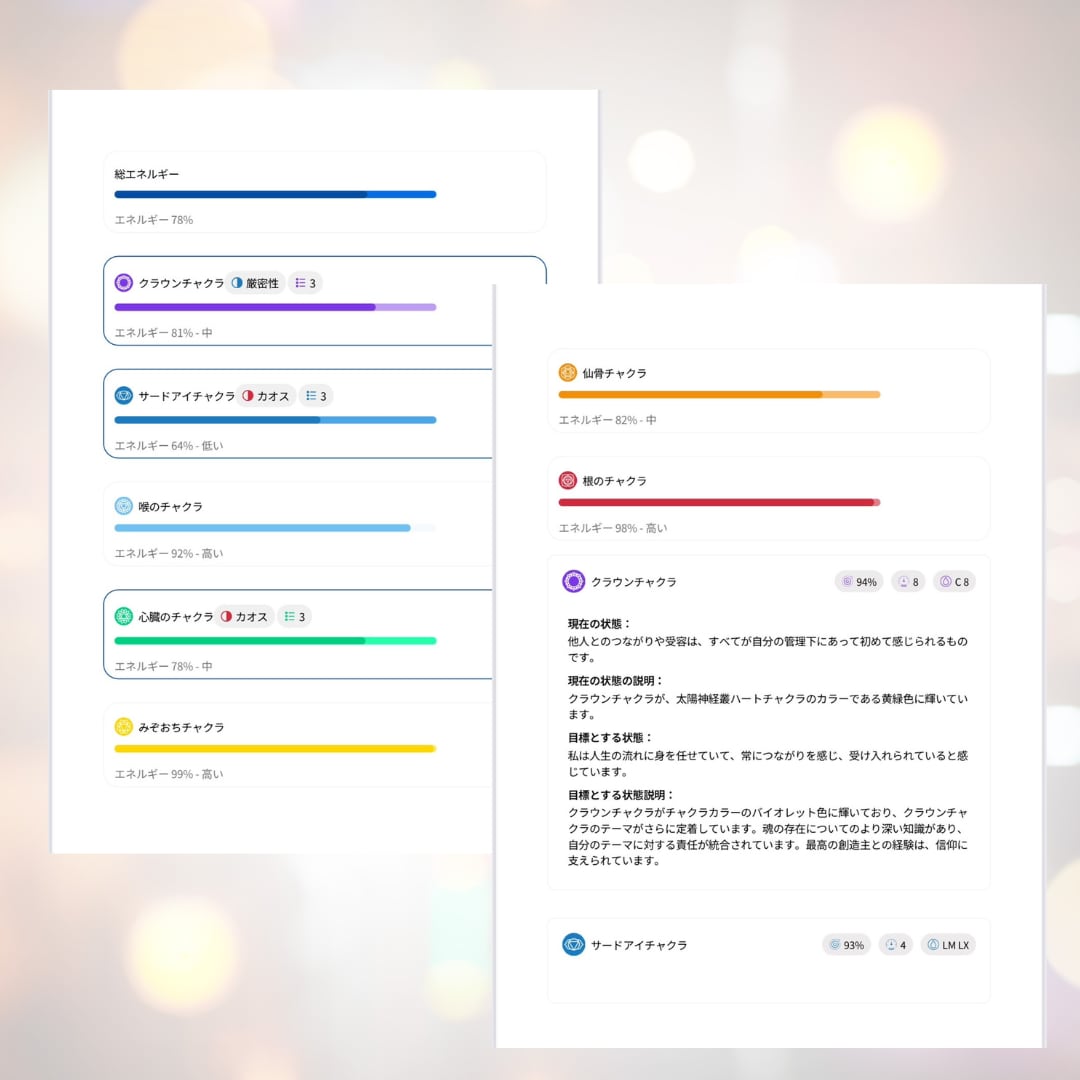The width and height of the screenshot is (1080, 1080).
Task: Click list count 3 badge on Heart Chakra
Action: coord(295,616)
